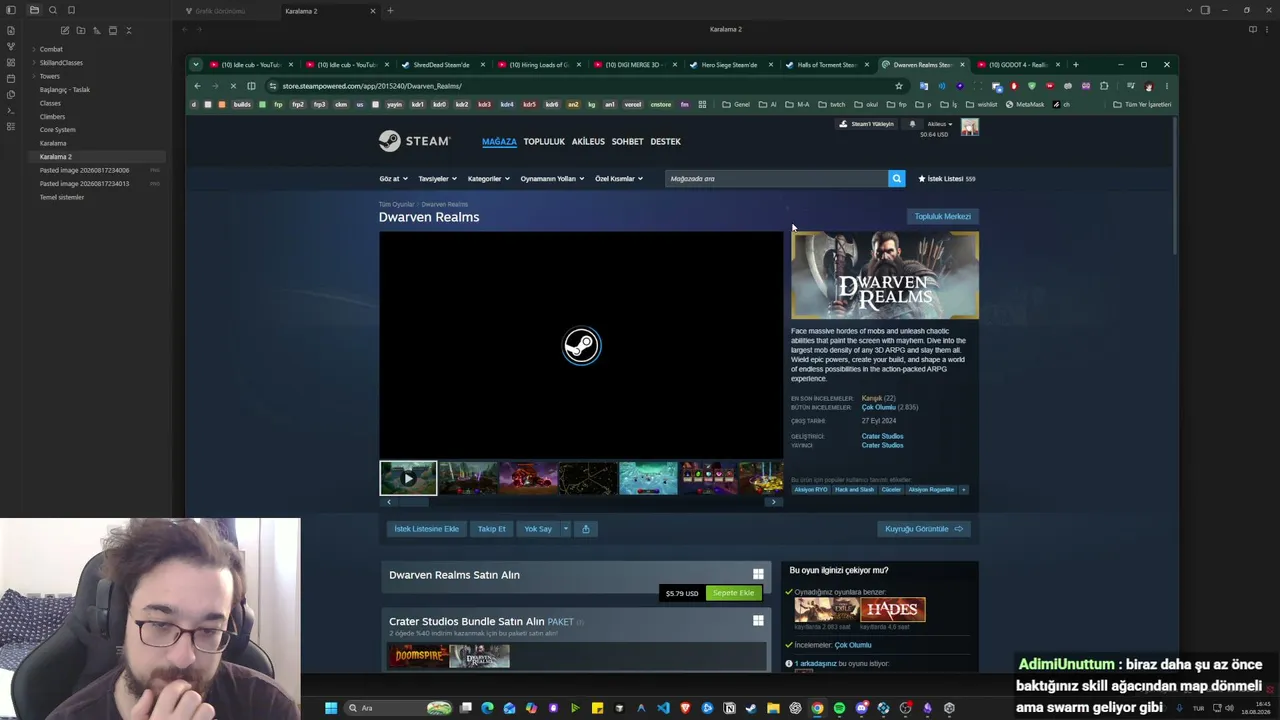Click the Steam logo on the store page
This screenshot has width=1280, height=720.
(414, 141)
